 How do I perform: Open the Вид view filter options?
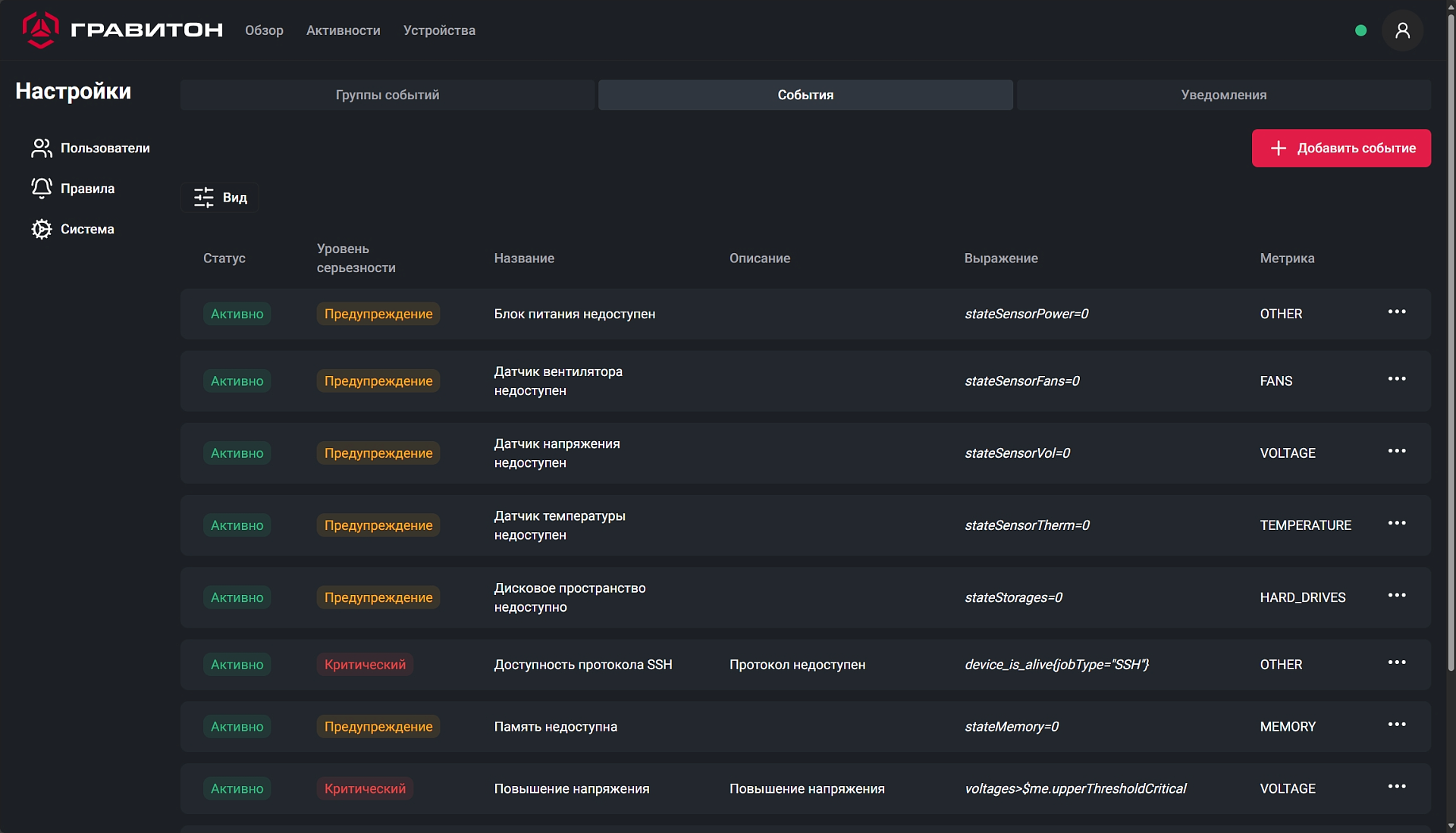tap(220, 198)
